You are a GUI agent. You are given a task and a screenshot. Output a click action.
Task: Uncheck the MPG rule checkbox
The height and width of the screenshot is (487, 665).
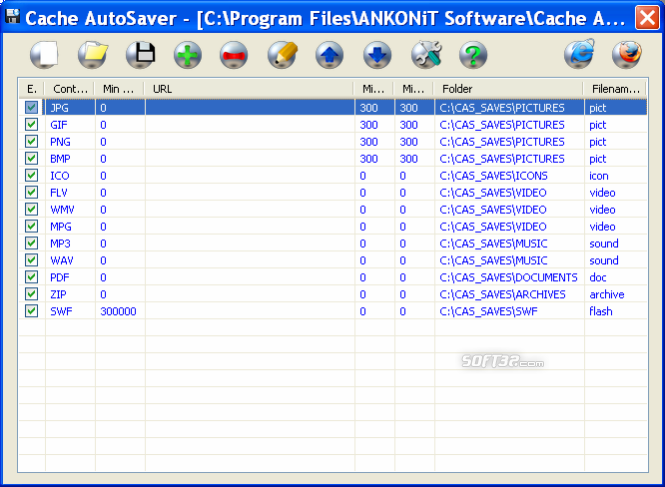pyautogui.click(x=31, y=226)
